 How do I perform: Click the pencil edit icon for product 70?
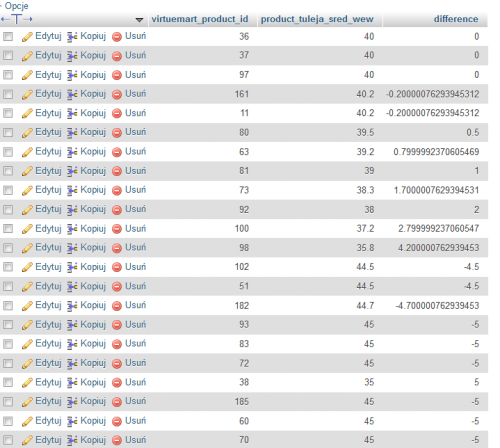coord(27,440)
